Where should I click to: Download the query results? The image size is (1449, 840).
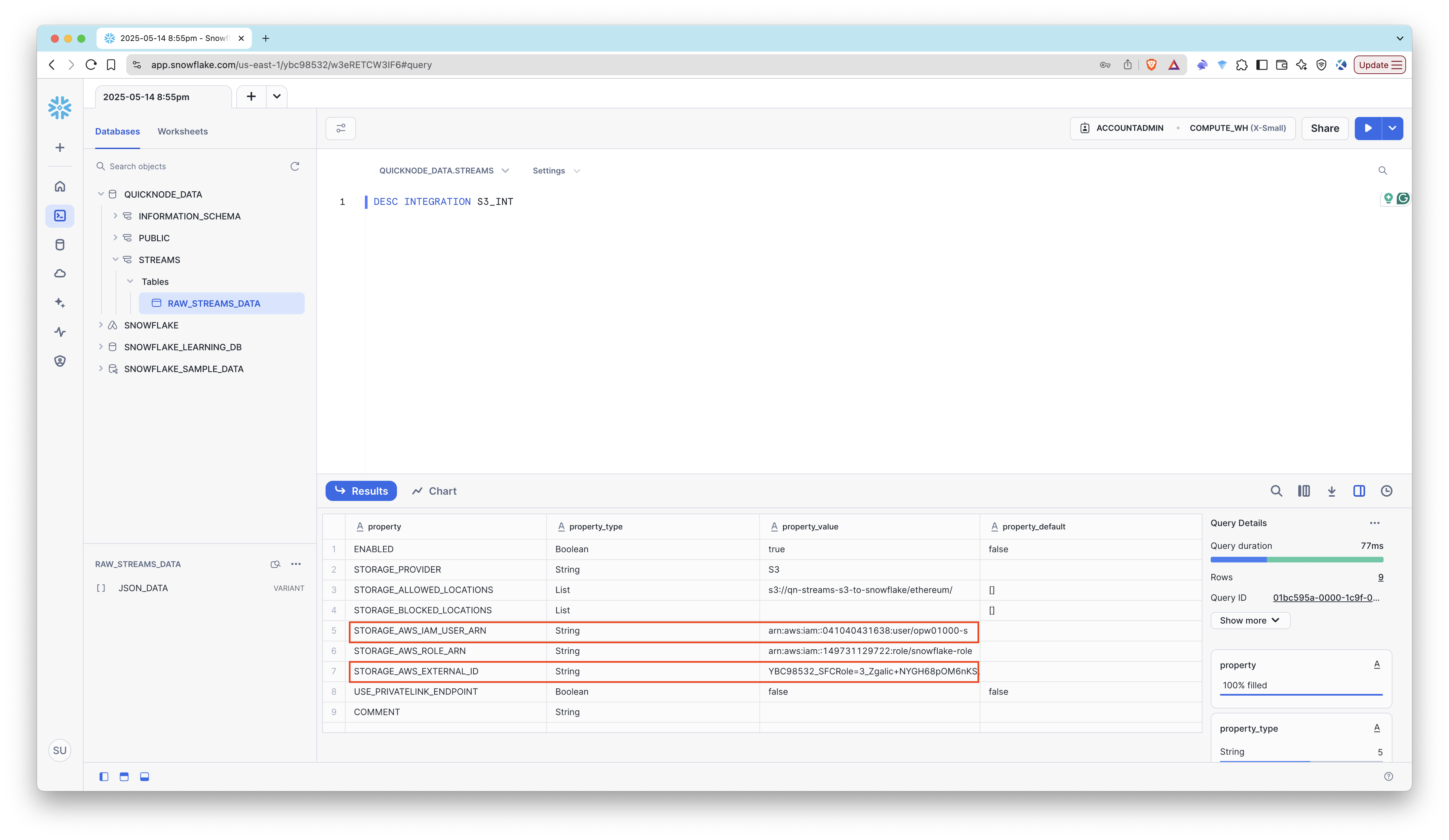coord(1332,491)
